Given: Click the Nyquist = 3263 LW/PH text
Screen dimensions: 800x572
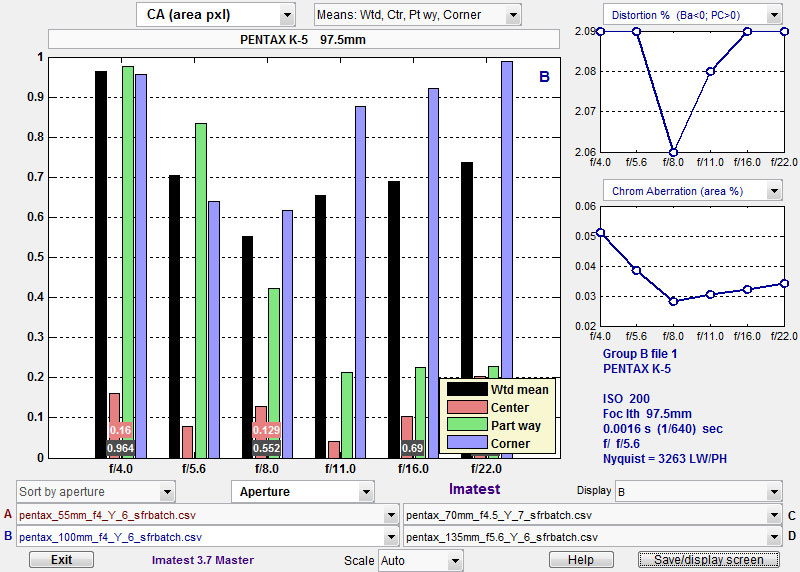Looking at the screenshot, I should pos(665,459).
